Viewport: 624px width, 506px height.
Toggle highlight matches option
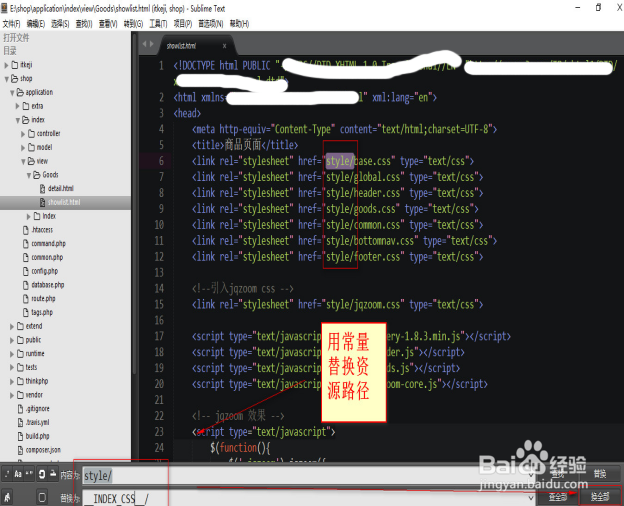[x=42, y=497]
